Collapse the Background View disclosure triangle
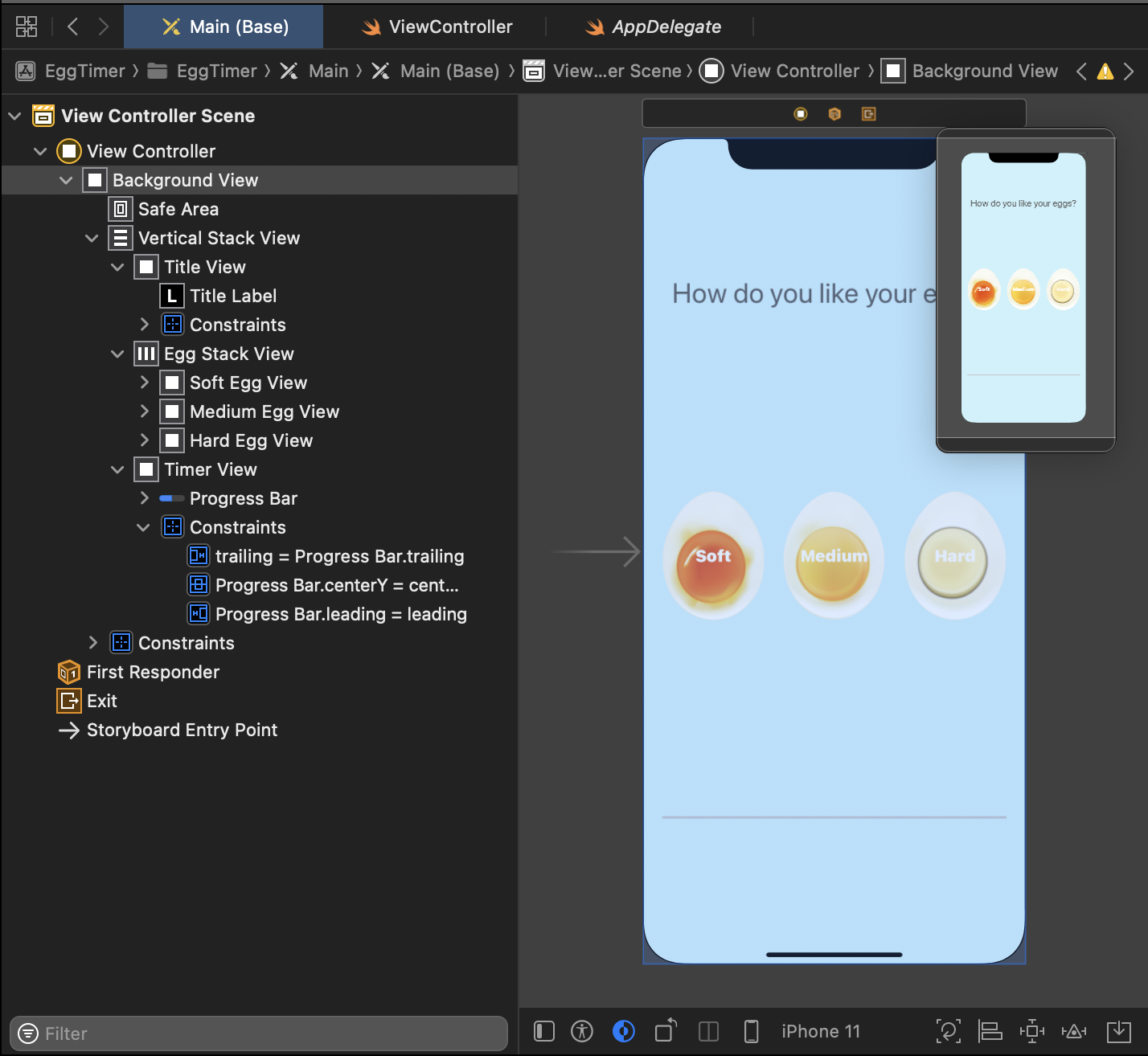 [x=66, y=180]
